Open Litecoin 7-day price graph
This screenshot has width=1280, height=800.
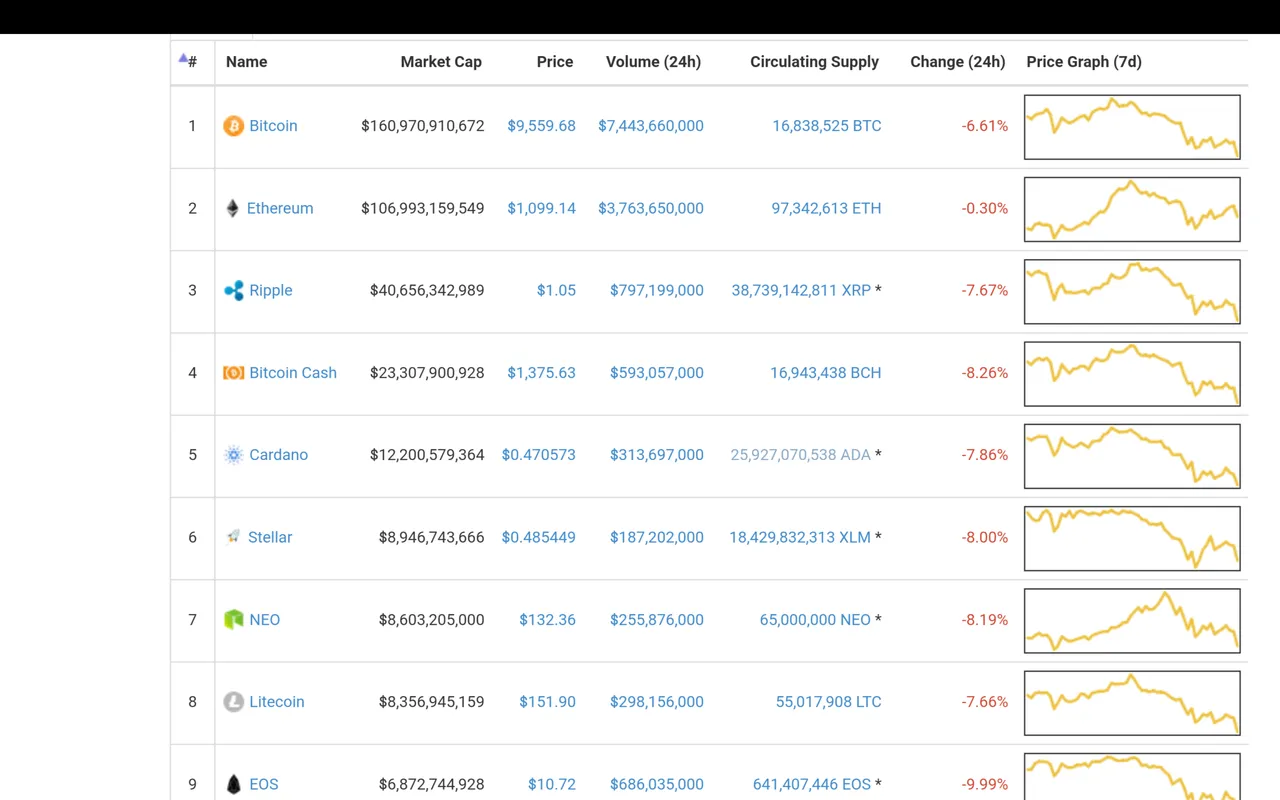[1132, 703]
